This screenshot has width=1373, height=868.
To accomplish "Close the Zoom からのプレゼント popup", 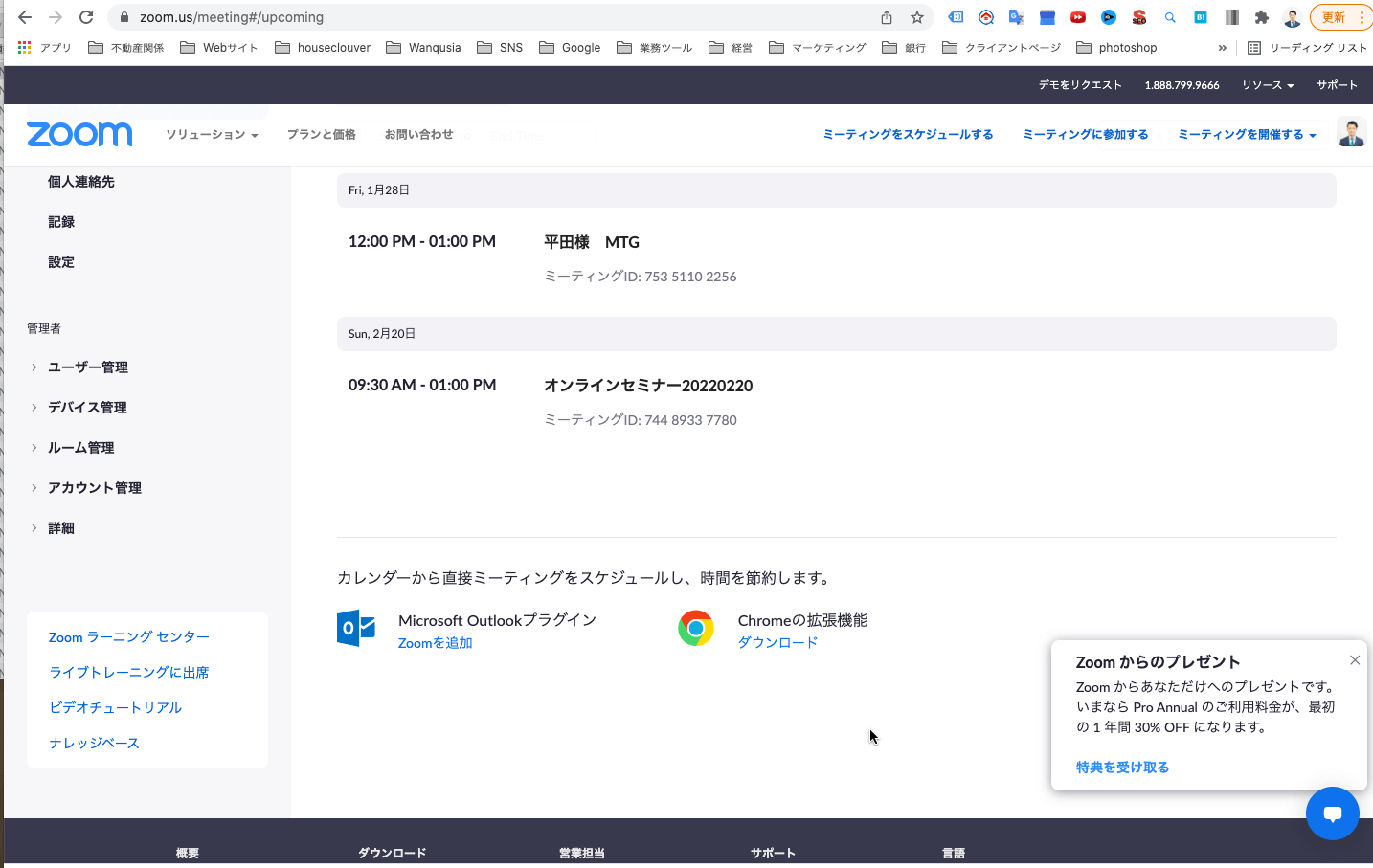I will coord(1355,660).
